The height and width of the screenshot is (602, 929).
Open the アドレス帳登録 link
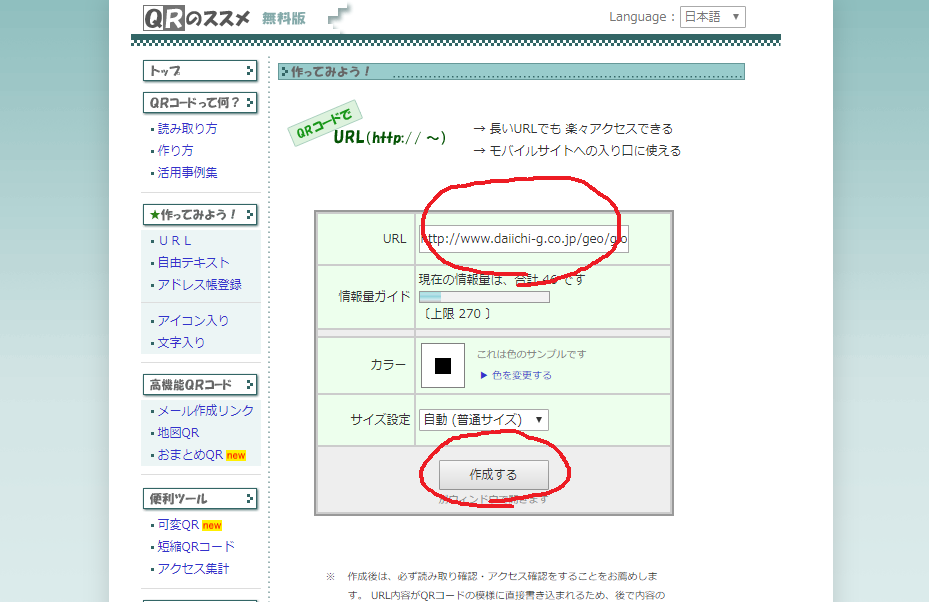pyautogui.click(x=200, y=284)
